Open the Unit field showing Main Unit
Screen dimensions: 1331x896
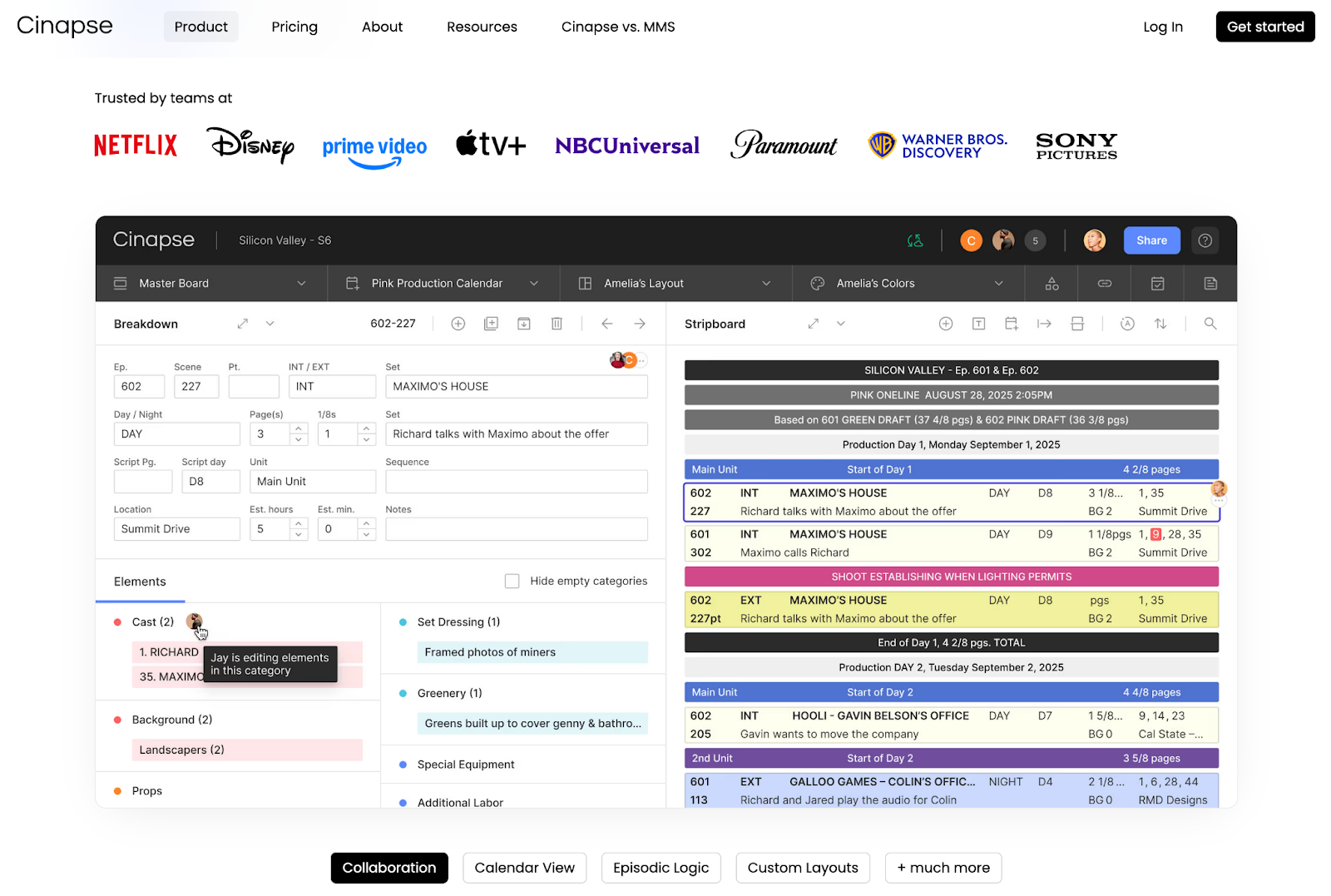313,481
